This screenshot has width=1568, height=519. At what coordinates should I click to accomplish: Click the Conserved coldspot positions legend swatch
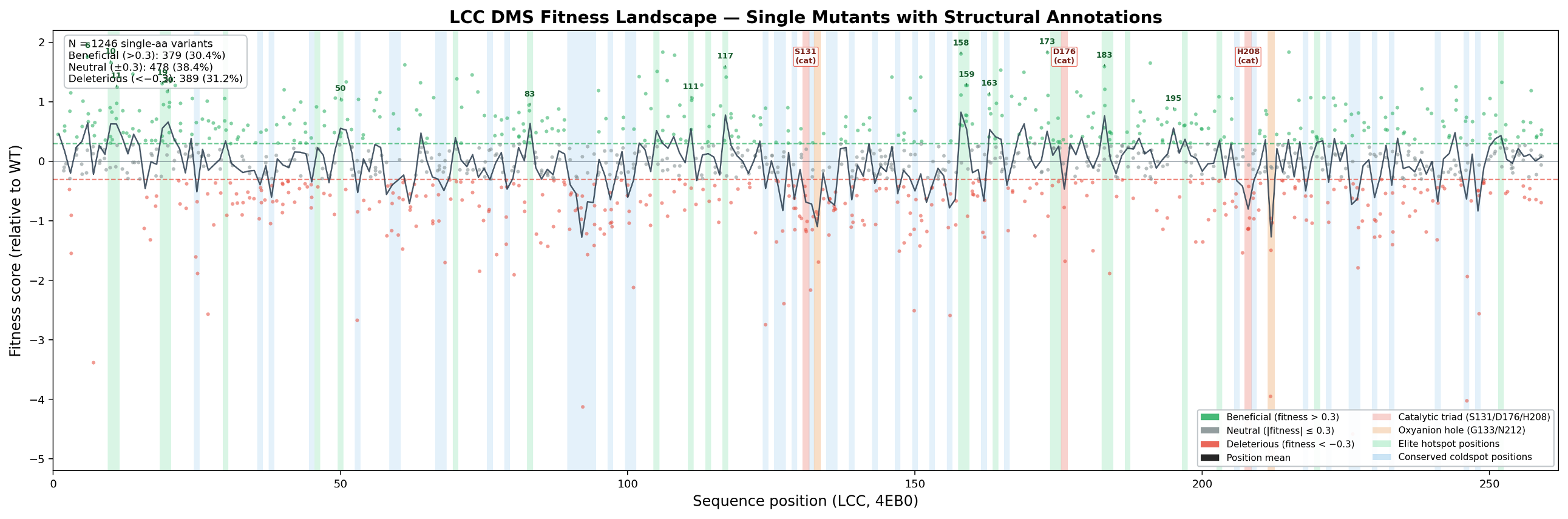point(1382,457)
